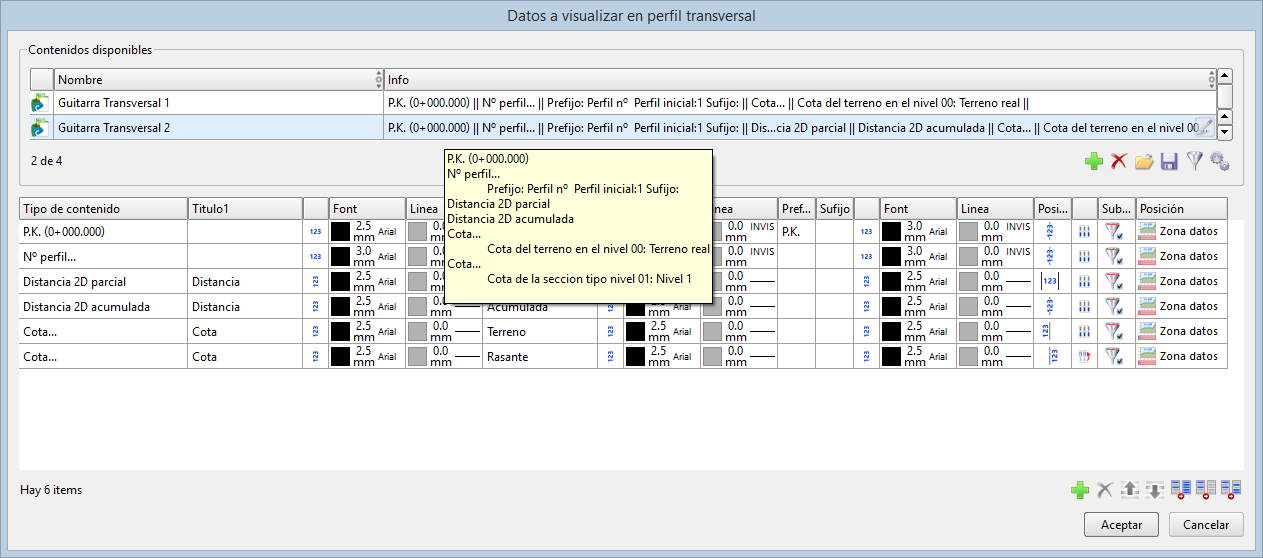Click the Zona datos icon in Distancia 2D acumulada row

(x=1147, y=306)
